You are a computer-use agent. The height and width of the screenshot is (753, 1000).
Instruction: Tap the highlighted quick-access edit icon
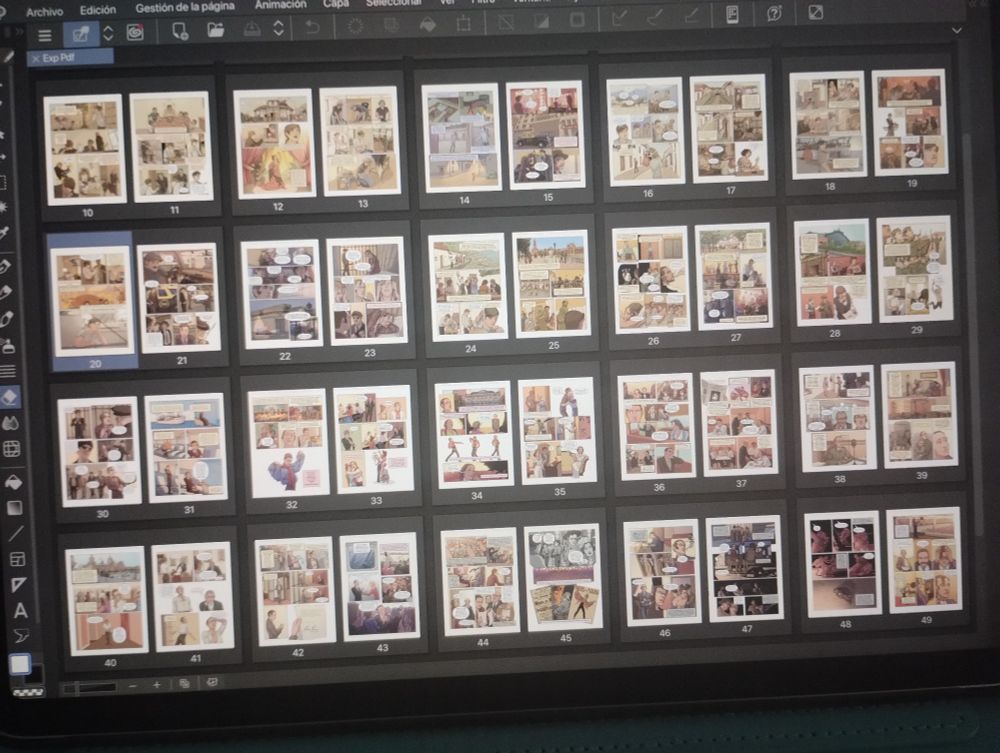coord(81,34)
